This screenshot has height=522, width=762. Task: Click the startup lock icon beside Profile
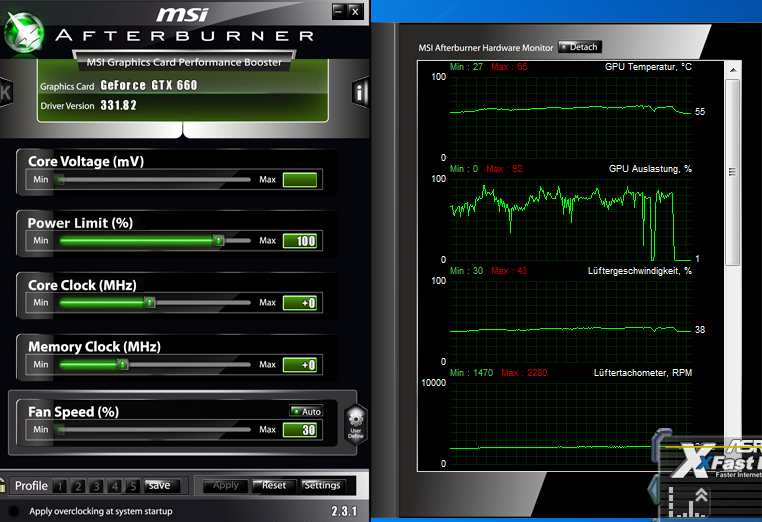coord(2,485)
